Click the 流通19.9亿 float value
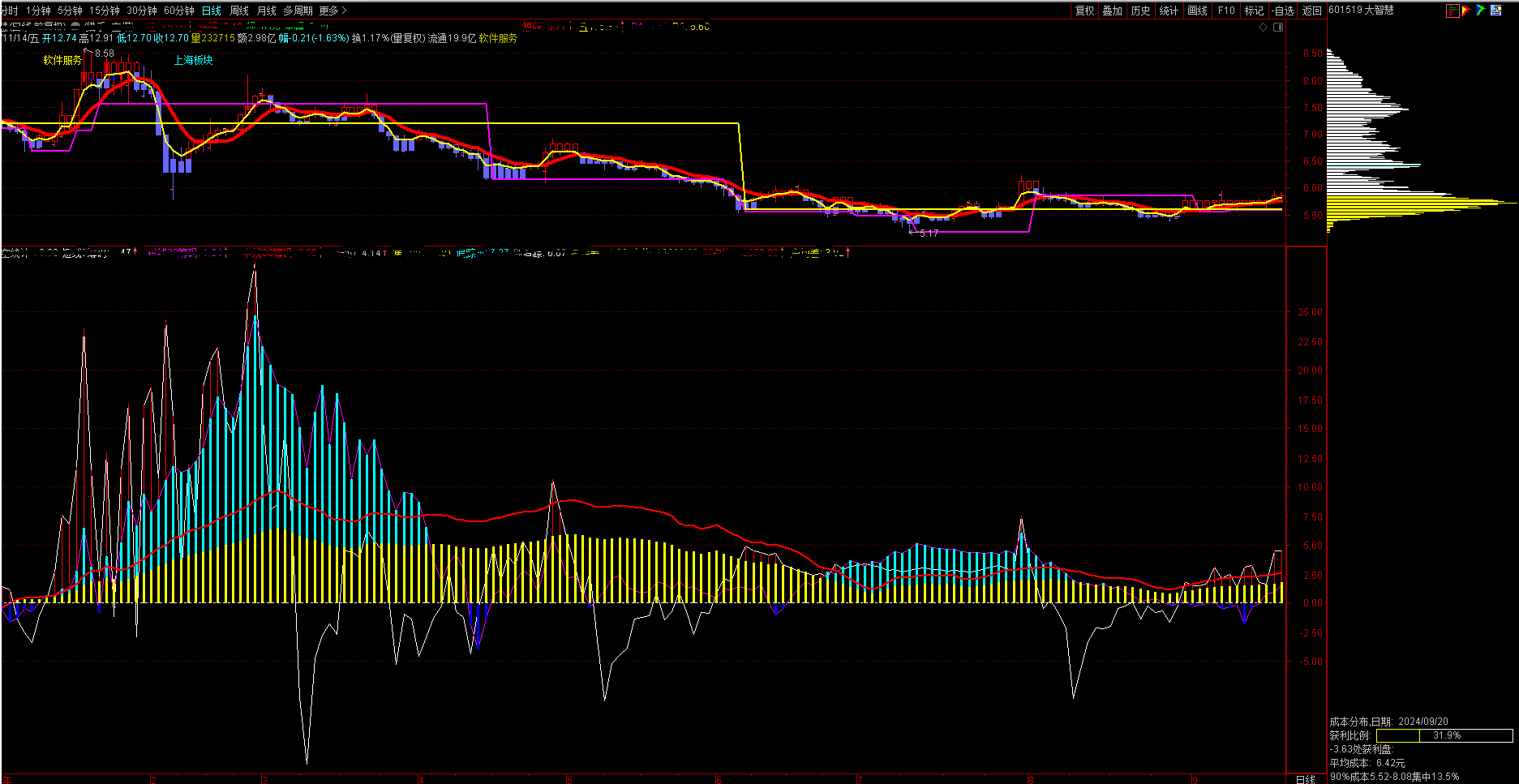 pyautogui.click(x=452, y=38)
